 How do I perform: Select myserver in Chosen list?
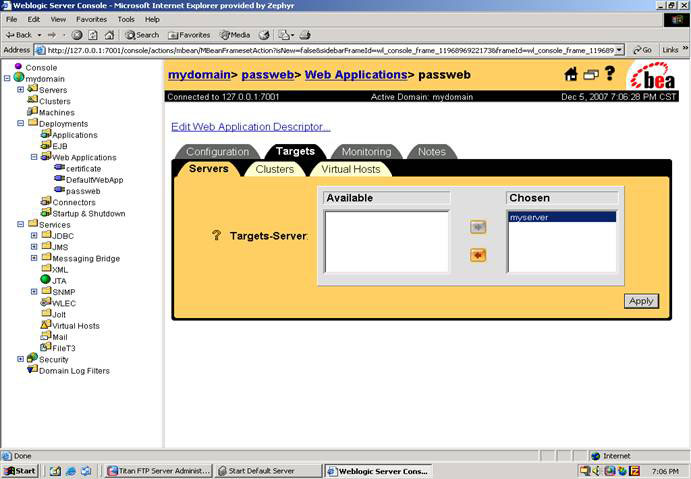click(562, 217)
